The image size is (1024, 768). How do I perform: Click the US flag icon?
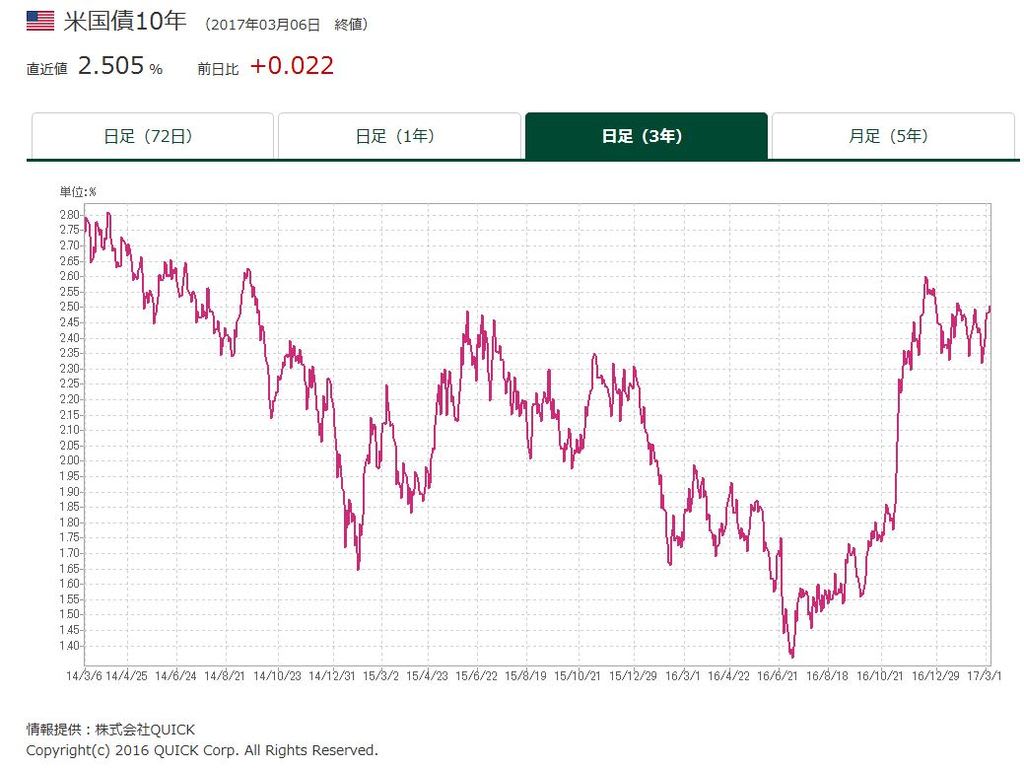(40, 21)
